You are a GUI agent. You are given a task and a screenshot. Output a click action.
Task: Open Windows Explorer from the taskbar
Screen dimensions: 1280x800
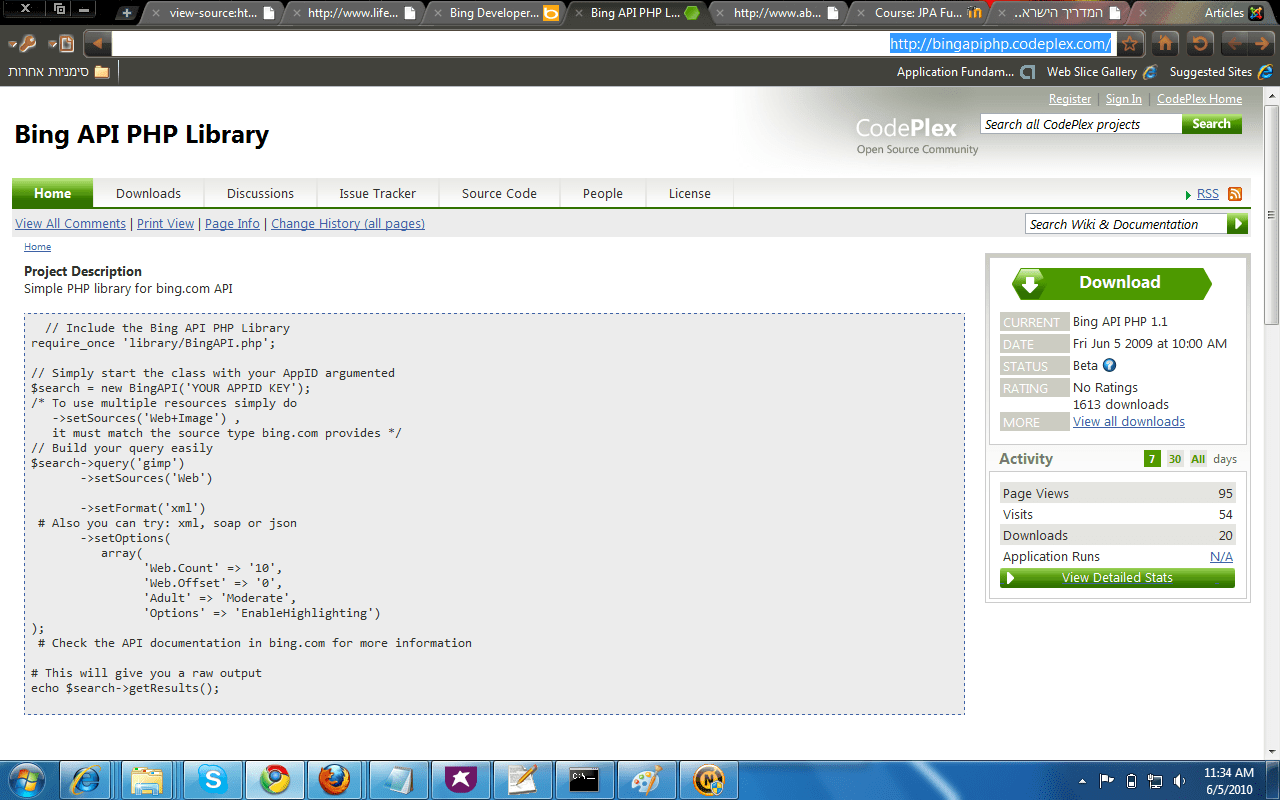point(147,779)
